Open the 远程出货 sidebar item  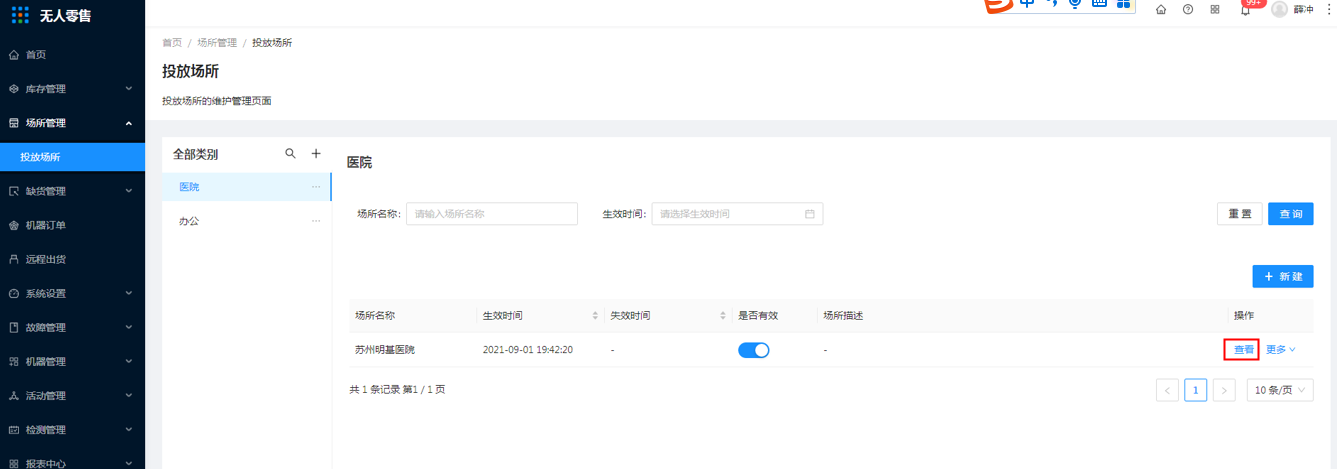tap(72, 259)
